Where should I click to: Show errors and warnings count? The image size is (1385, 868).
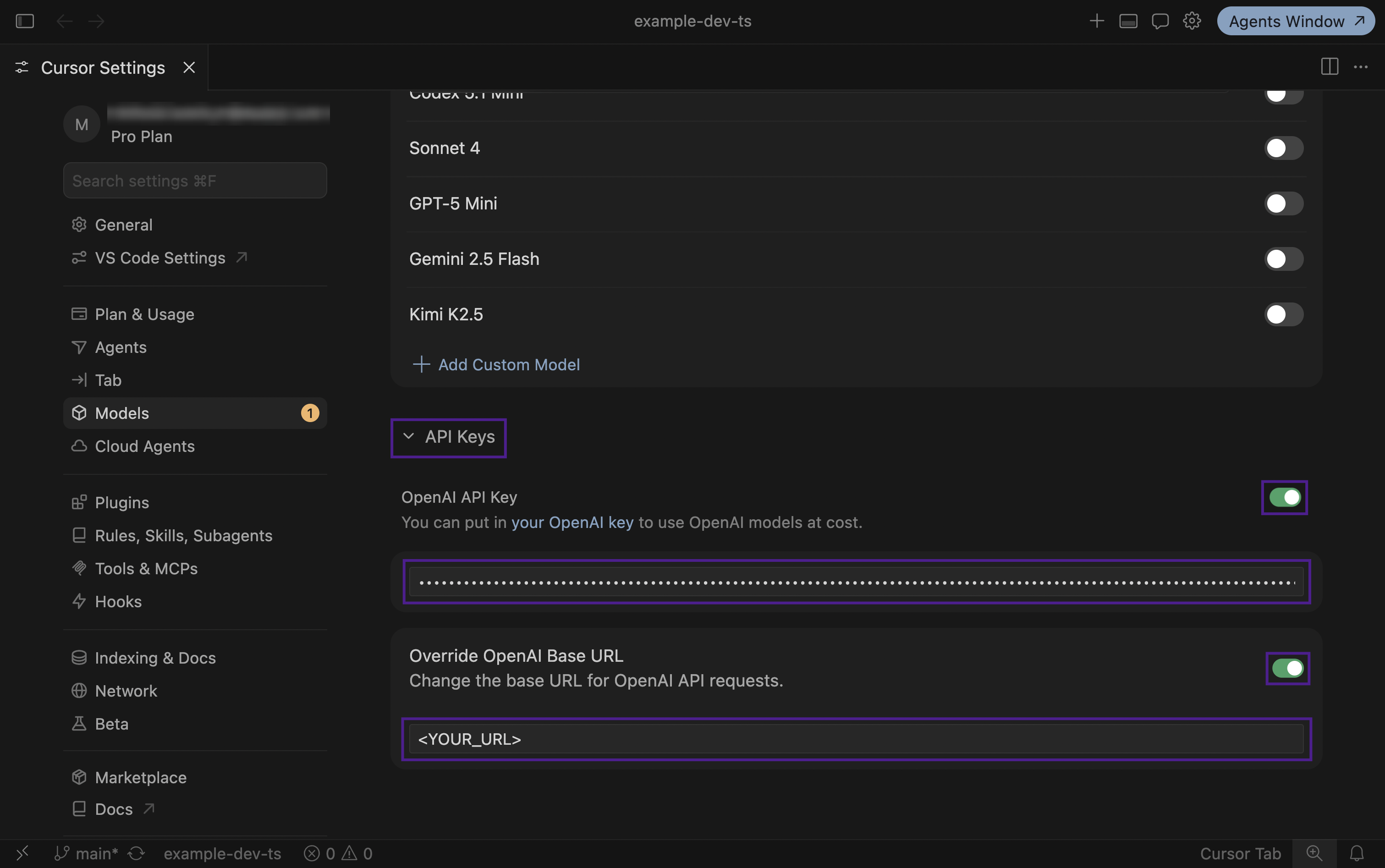(x=338, y=854)
